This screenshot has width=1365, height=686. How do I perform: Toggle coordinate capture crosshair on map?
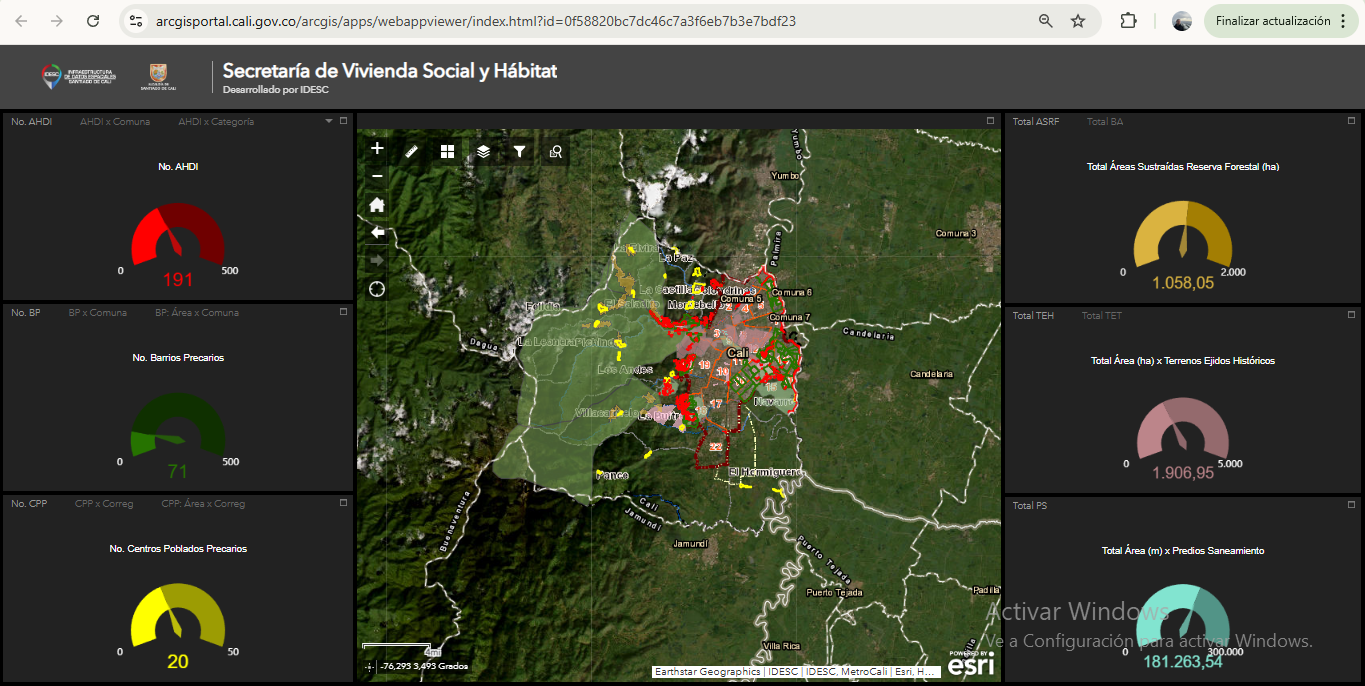point(370,666)
